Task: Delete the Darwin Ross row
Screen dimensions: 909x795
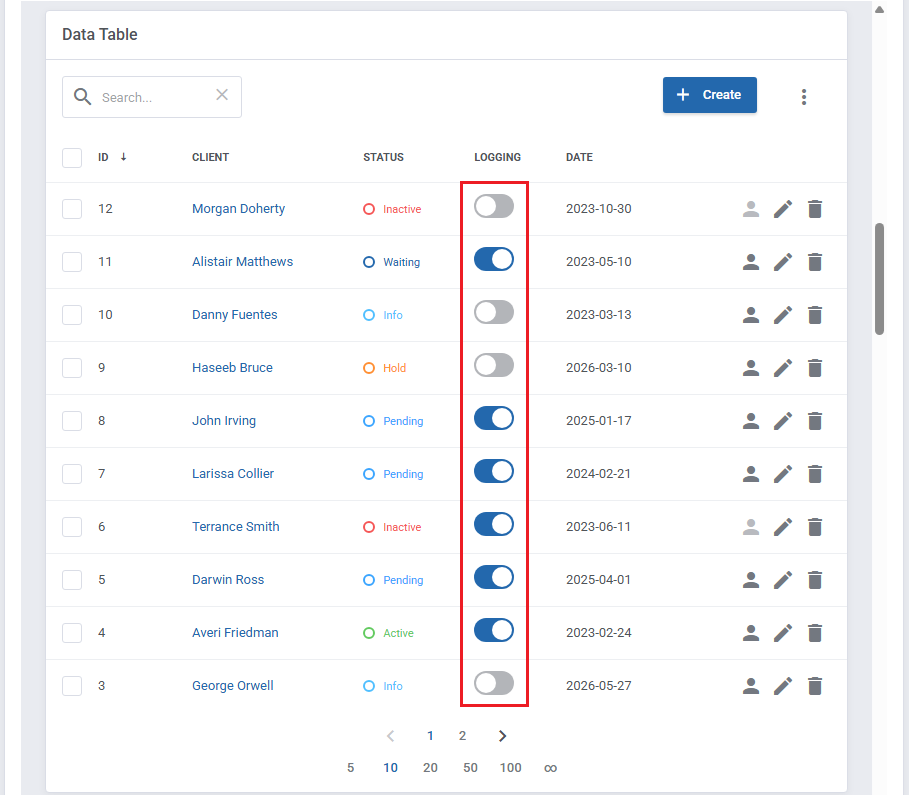Action: 815,580
